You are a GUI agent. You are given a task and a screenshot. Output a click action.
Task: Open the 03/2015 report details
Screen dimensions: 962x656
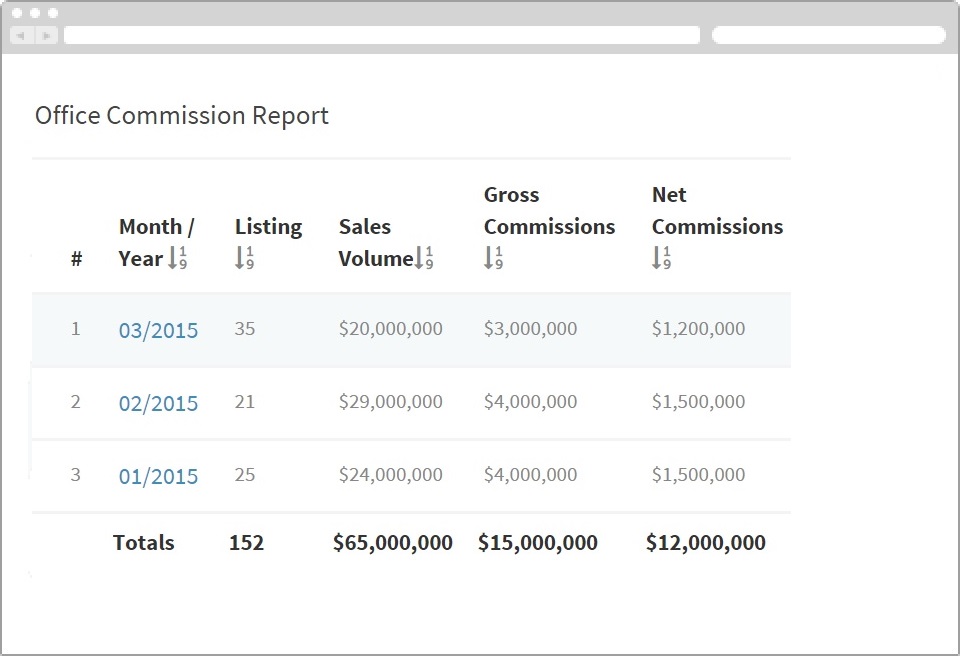pyautogui.click(x=158, y=330)
